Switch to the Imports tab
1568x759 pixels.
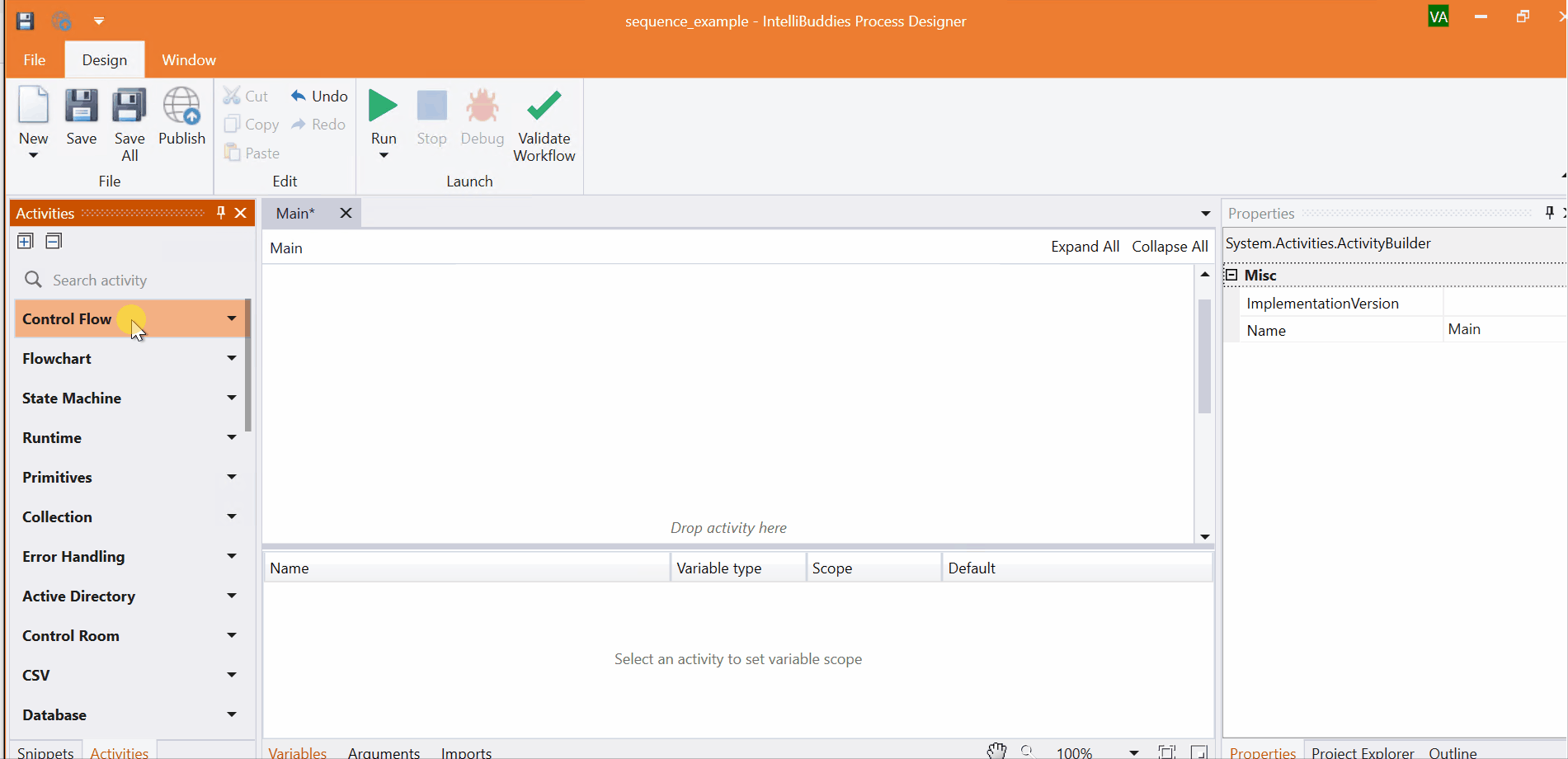[x=466, y=752]
